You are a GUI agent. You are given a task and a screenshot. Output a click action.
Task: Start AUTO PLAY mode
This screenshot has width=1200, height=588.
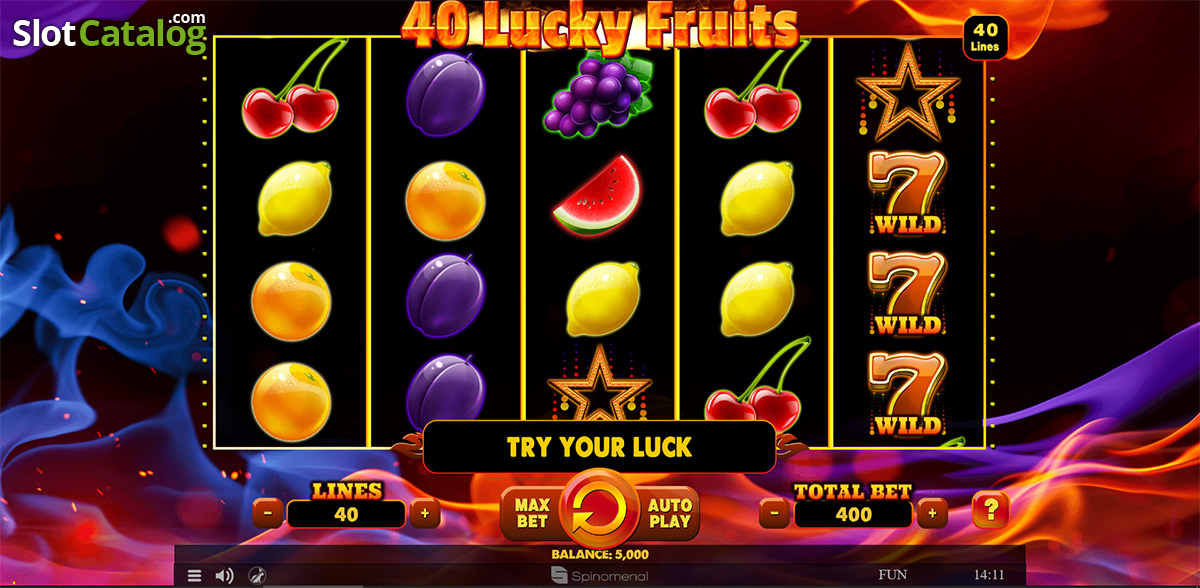[x=669, y=513]
